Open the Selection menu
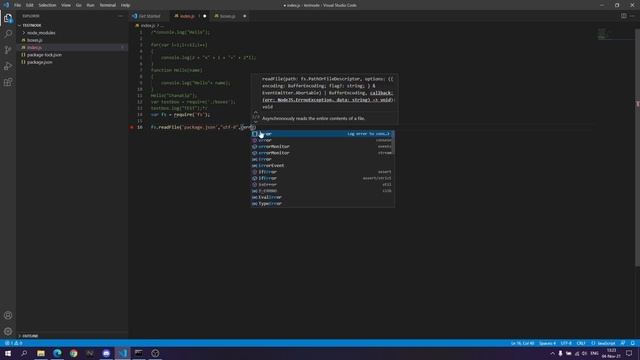640x360 pixels. tap(47, 5)
